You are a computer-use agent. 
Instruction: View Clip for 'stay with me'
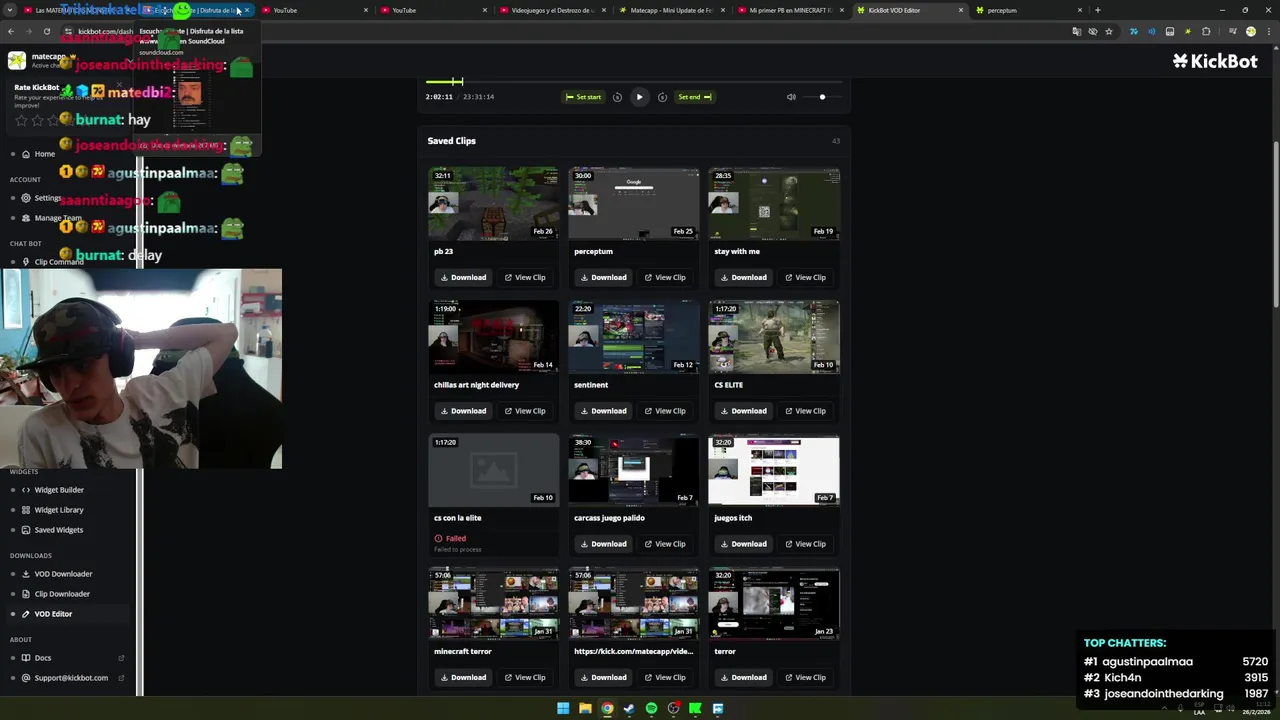[805, 277]
